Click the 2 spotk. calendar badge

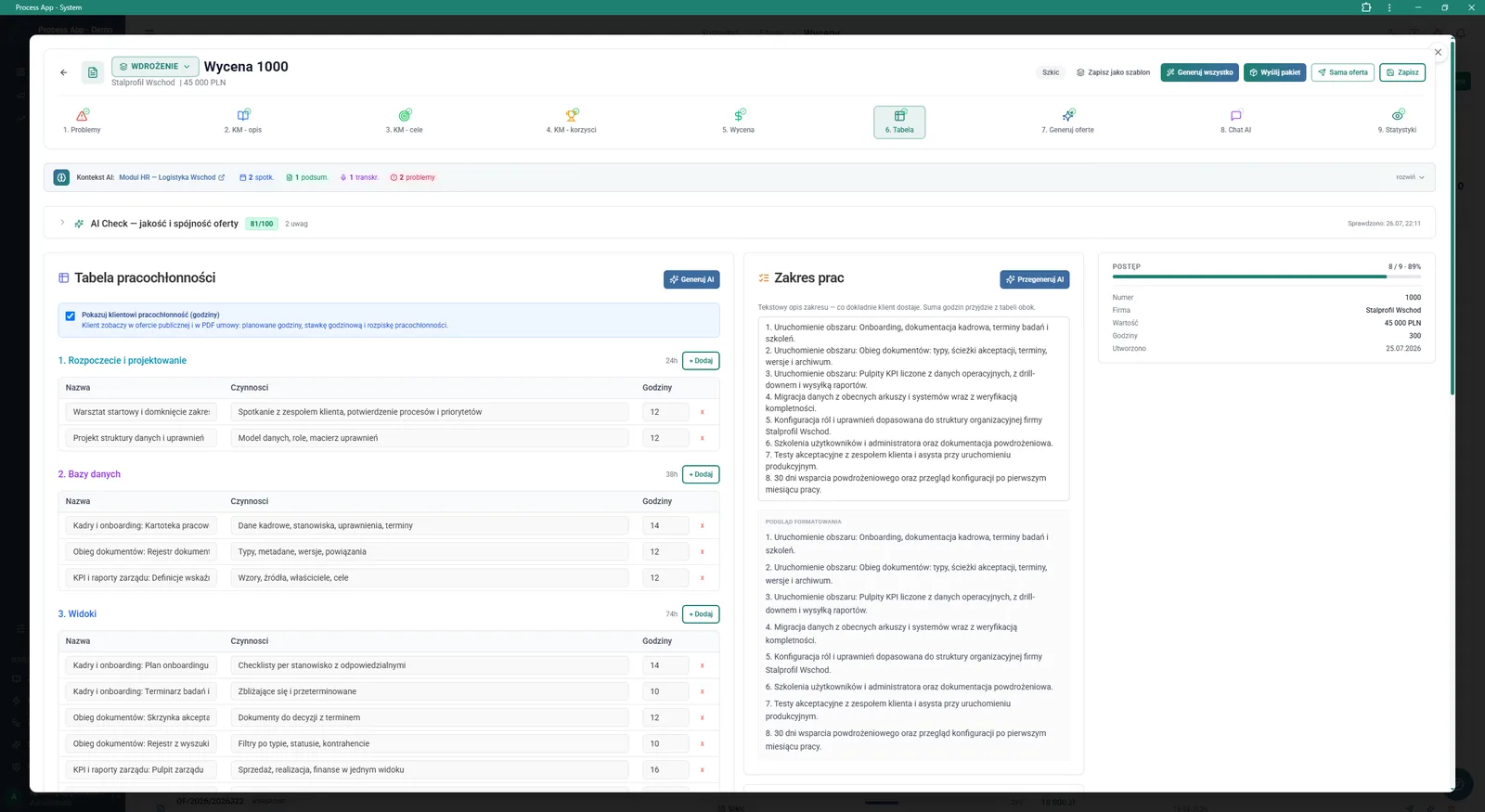click(256, 177)
